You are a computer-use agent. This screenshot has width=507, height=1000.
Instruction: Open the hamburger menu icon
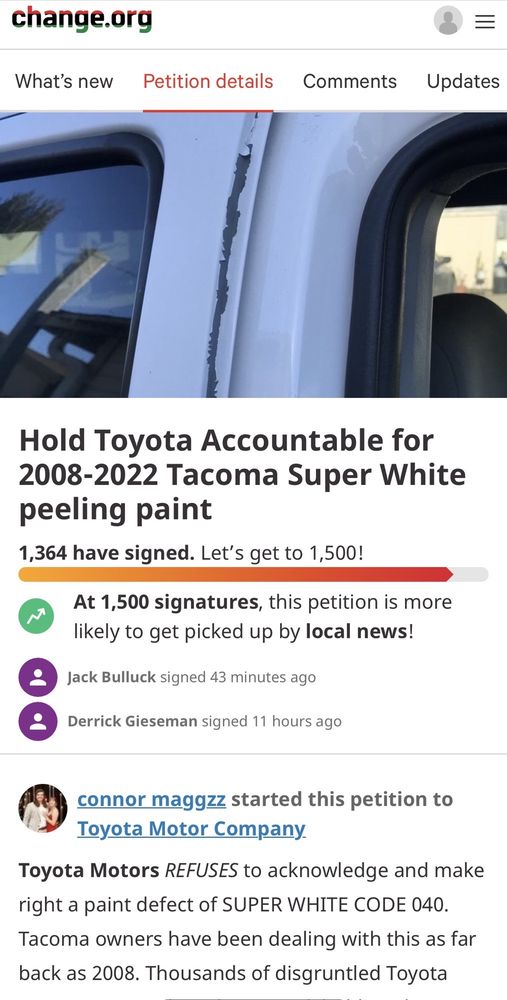485,22
